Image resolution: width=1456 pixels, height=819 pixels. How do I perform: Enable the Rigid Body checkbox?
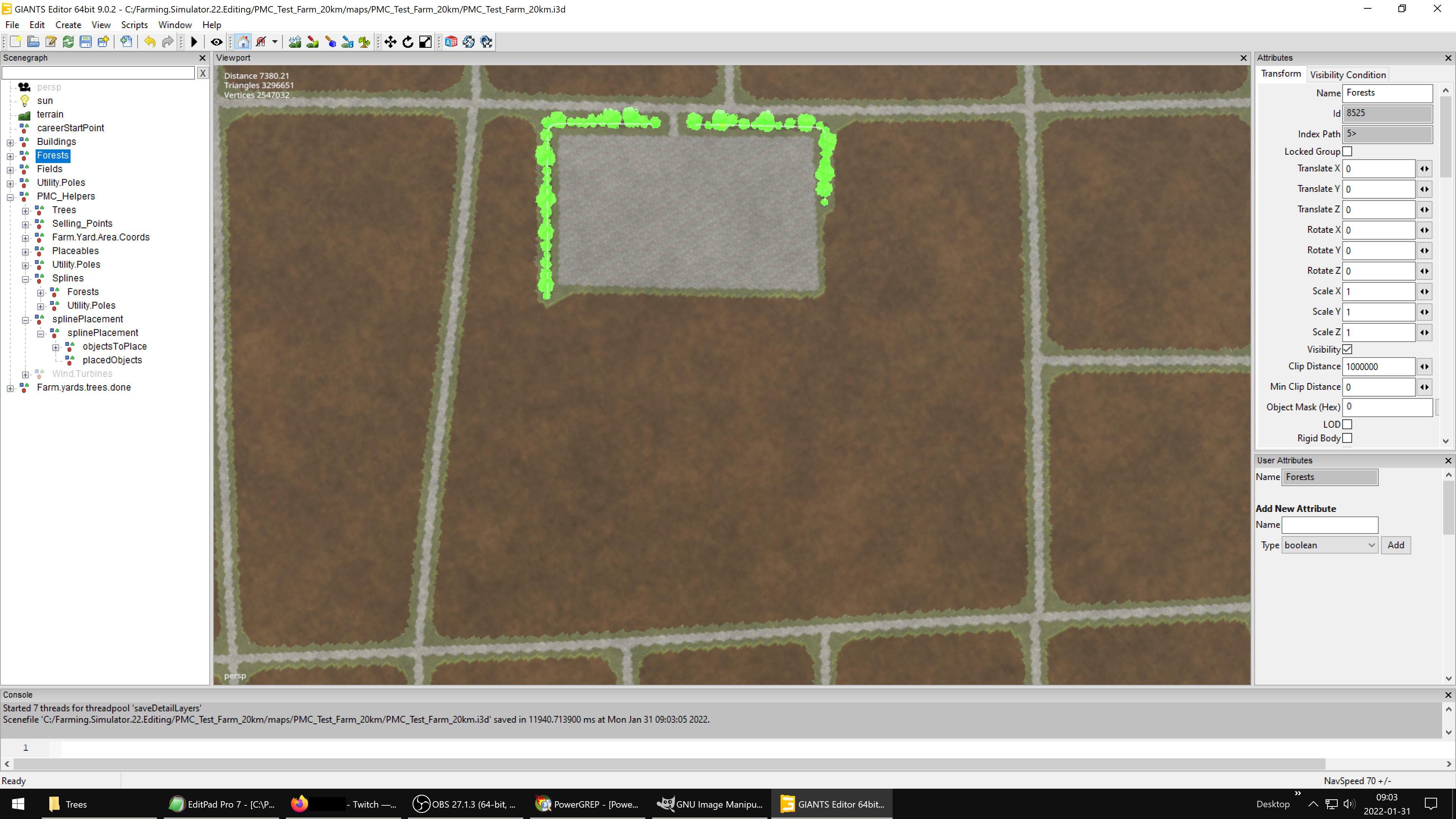(x=1348, y=438)
